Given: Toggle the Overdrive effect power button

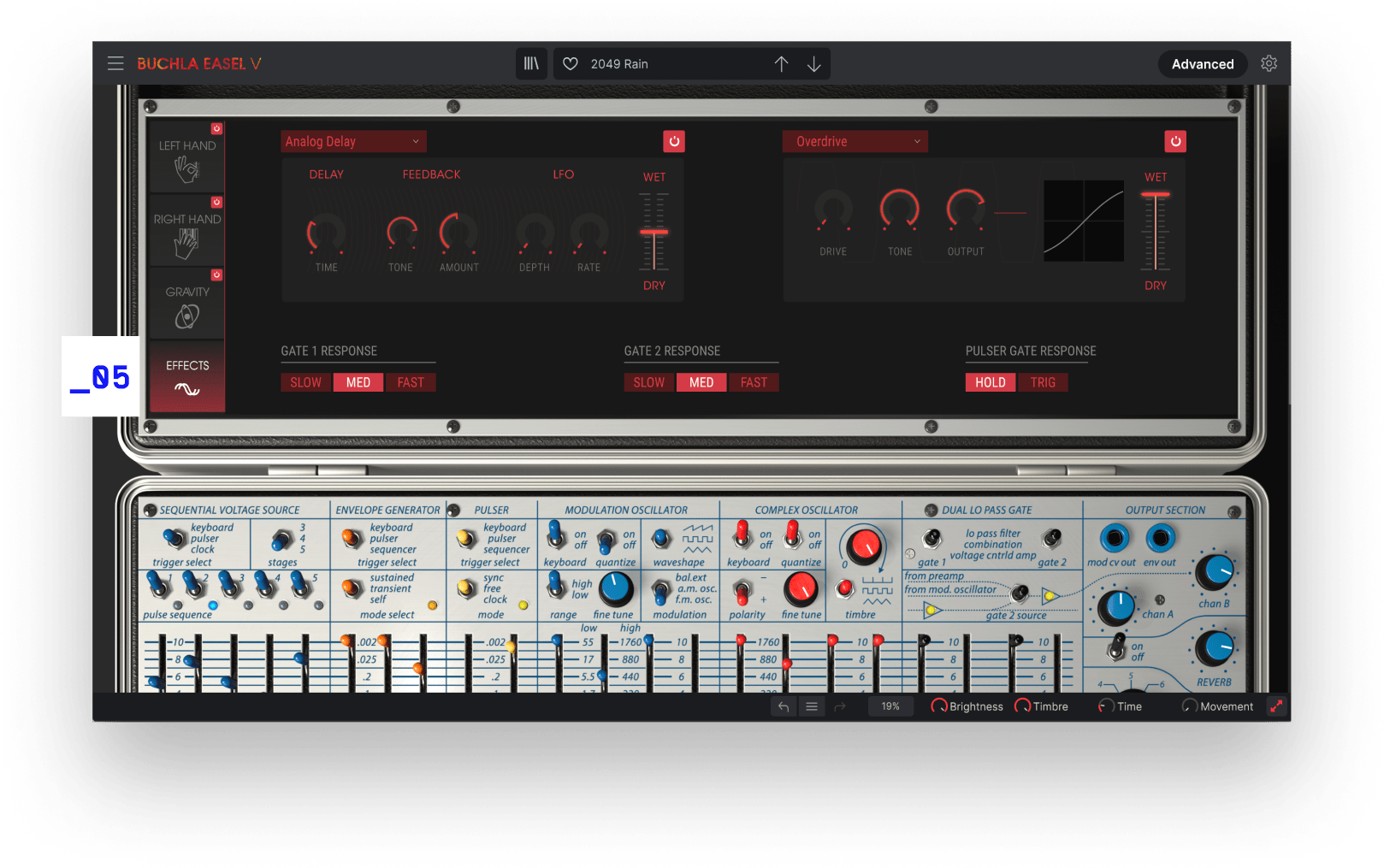Looking at the screenshot, I should [x=1175, y=142].
